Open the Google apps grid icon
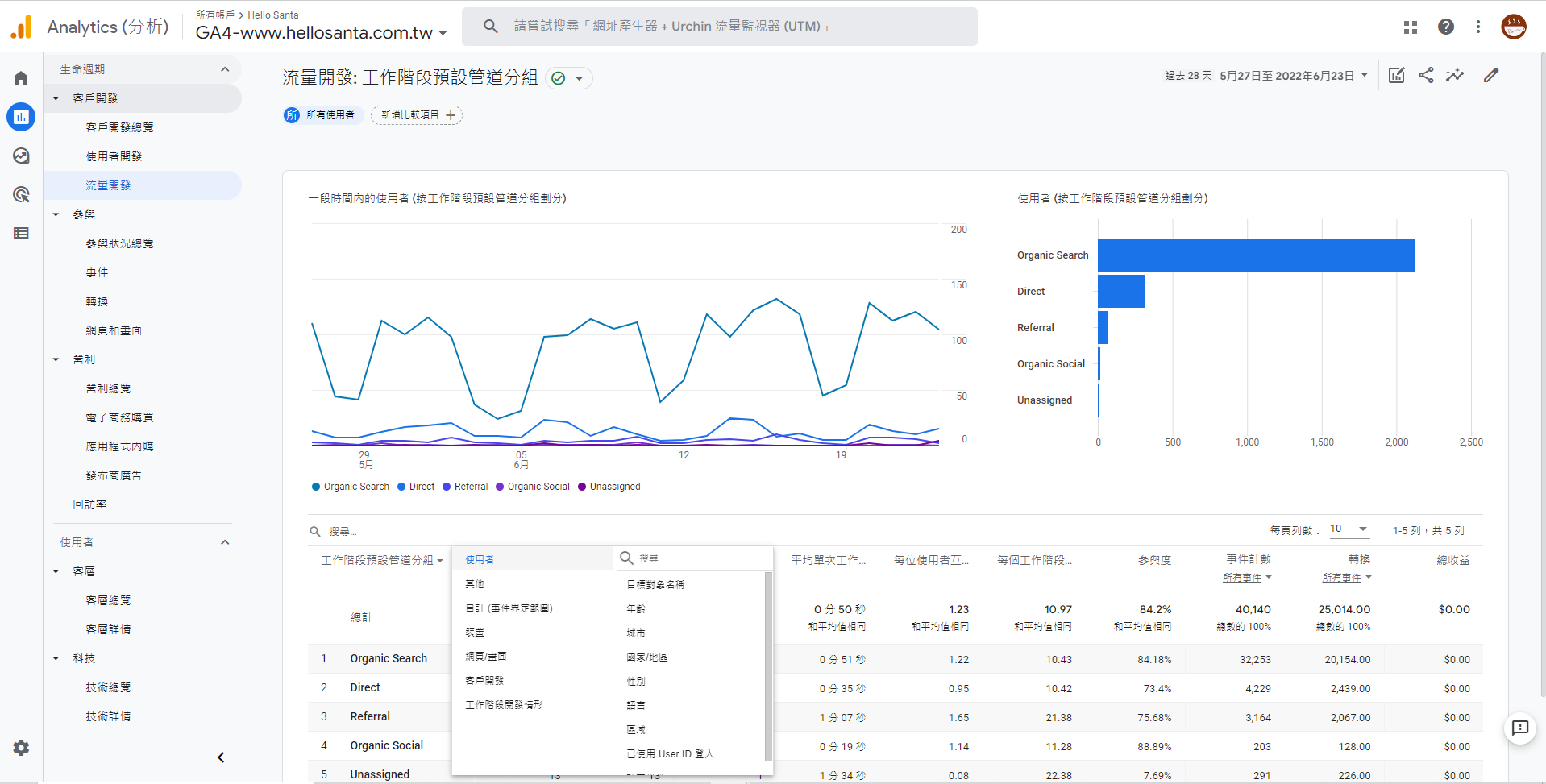1546x784 pixels. (x=1410, y=27)
